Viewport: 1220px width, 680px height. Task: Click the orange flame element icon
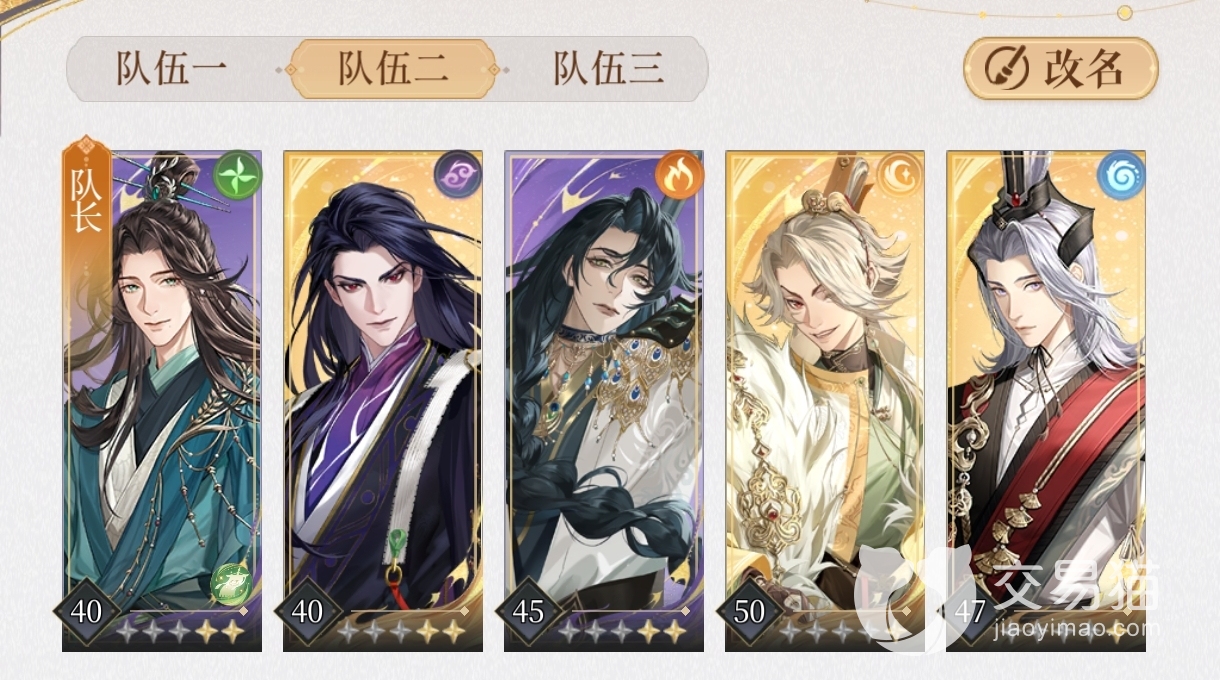[680, 175]
